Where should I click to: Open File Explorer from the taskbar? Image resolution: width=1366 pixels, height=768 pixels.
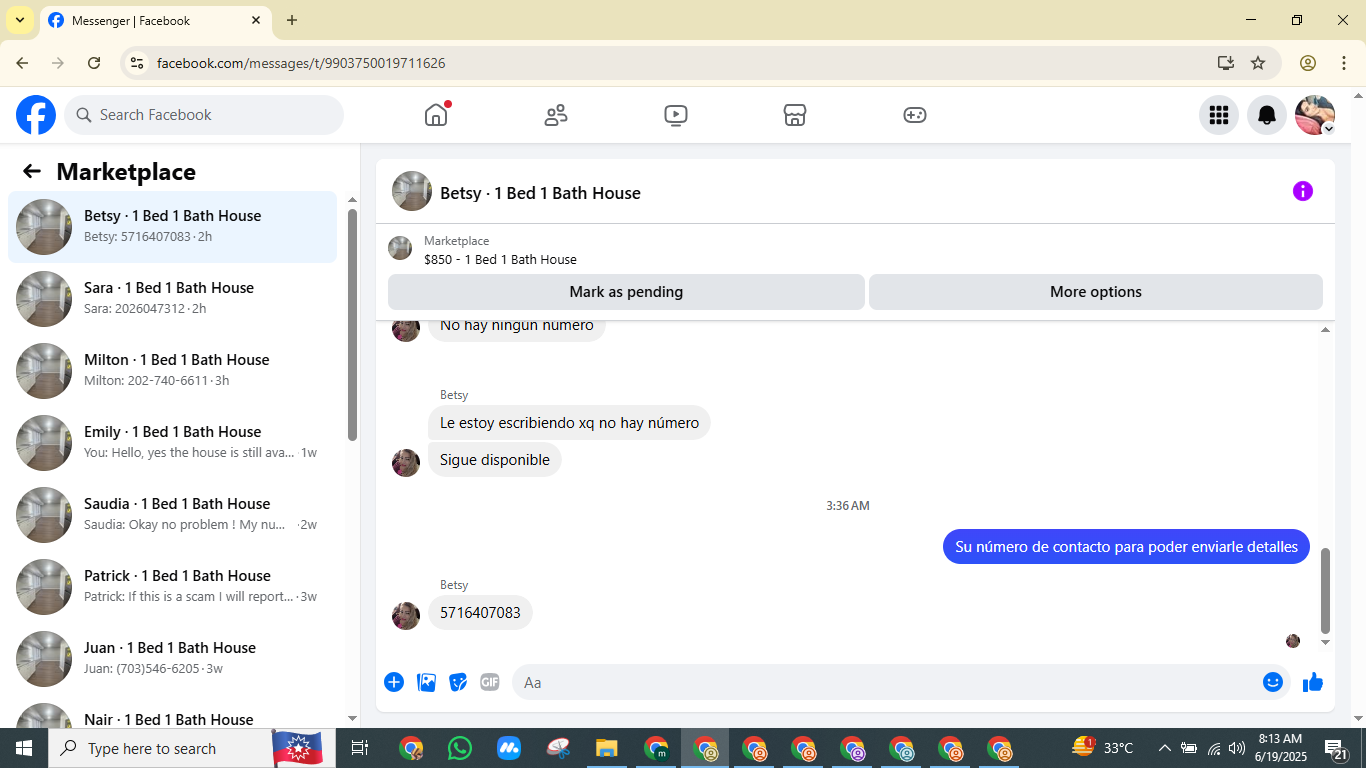click(x=607, y=748)
